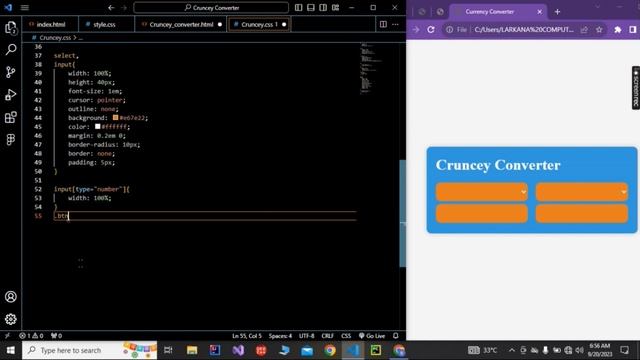The height and width of the screenshot is (360, 640).
Task: Start Go Live server
Action: [x=372, y=336]
